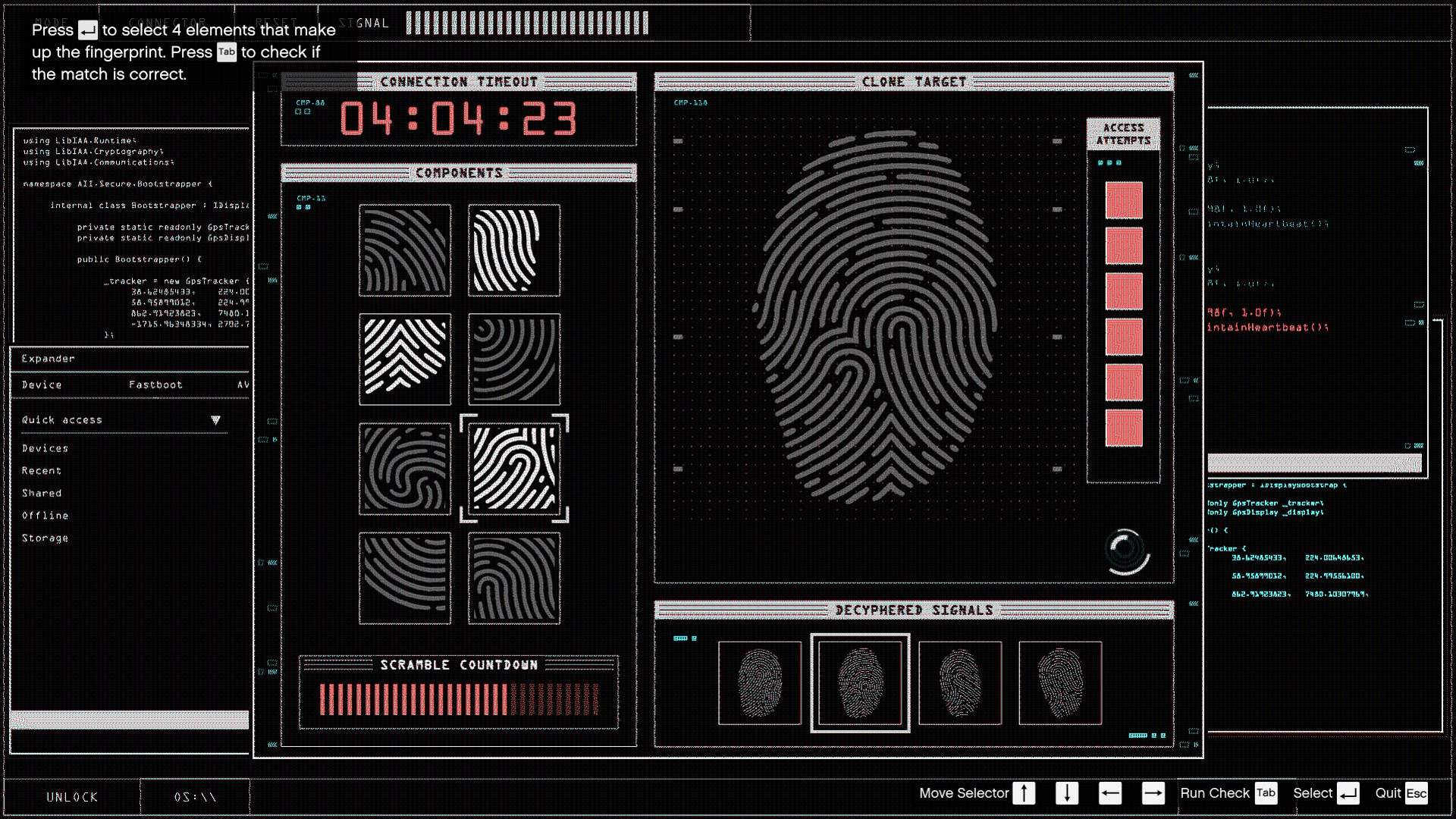1456x819 pixels.
Task: Click the Enter key beside Select
Action: point(1348,793)
